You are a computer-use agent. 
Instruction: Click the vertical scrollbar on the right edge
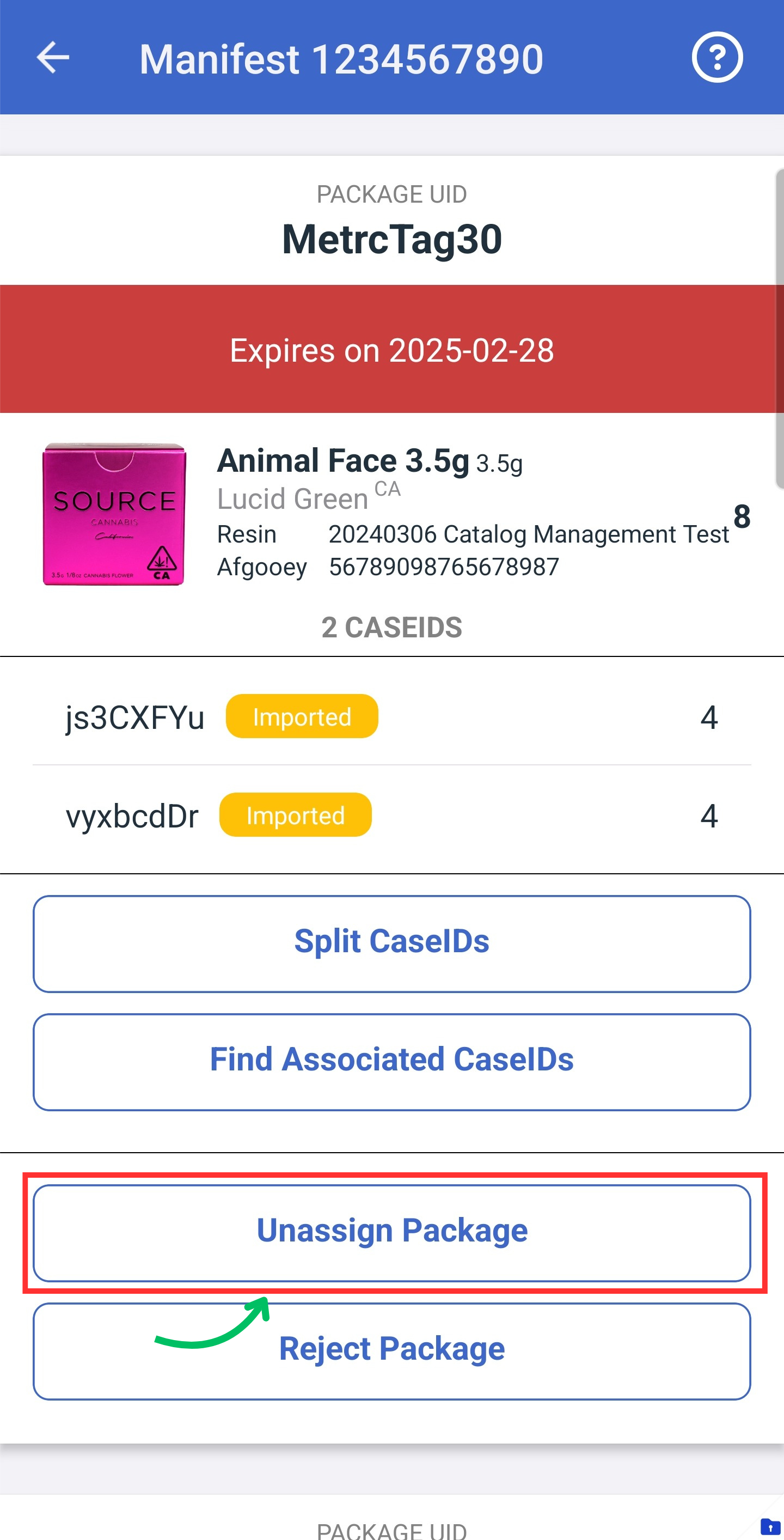[x=779, y=329]
